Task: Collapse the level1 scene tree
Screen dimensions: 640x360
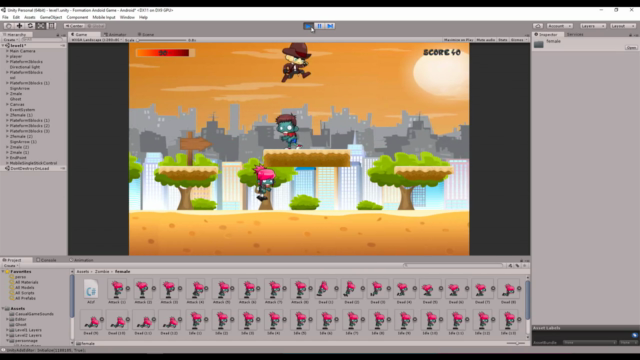Action: pos(3,46)
